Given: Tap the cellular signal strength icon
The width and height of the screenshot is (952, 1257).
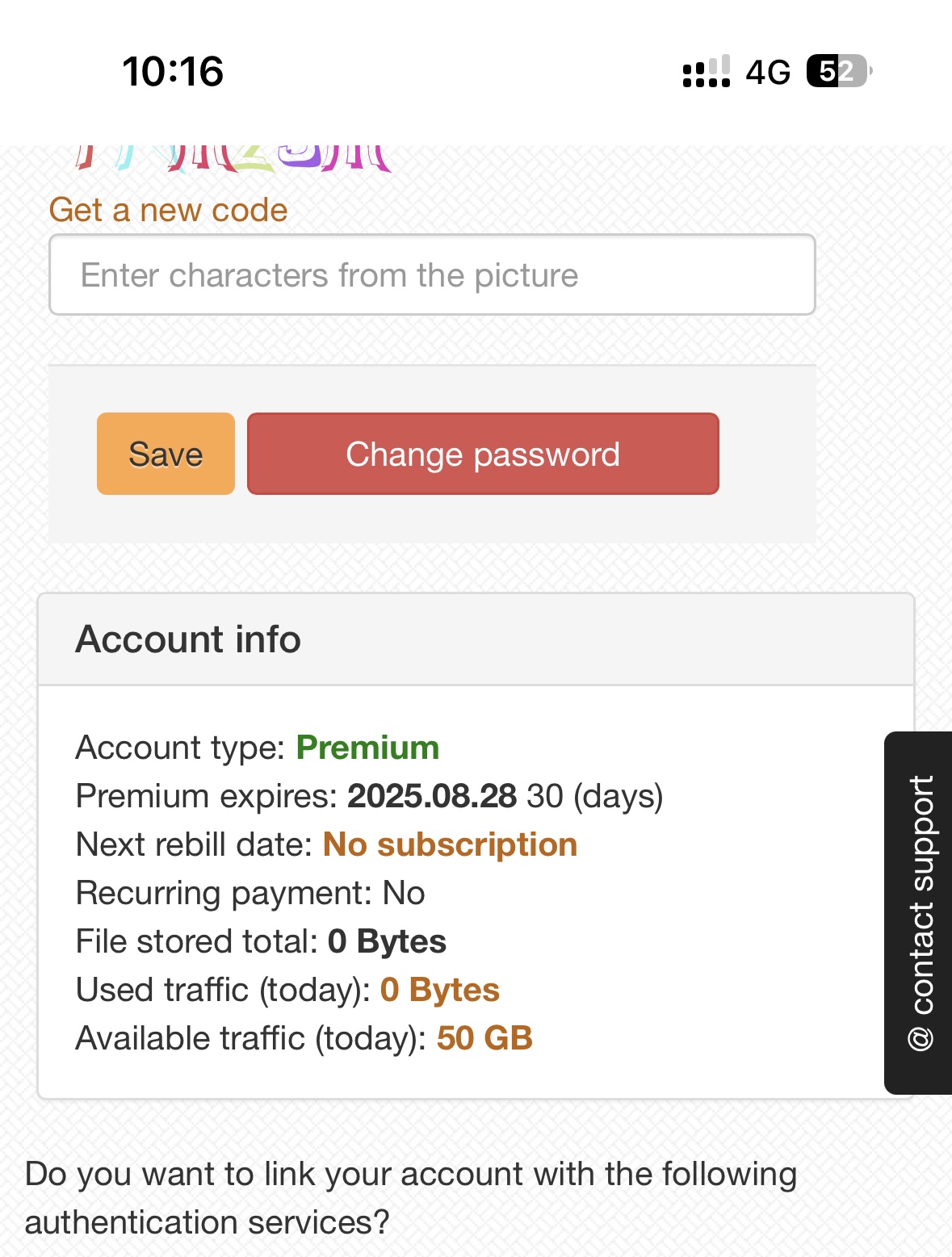Looking at the screenshot, I should click(707, 72).
